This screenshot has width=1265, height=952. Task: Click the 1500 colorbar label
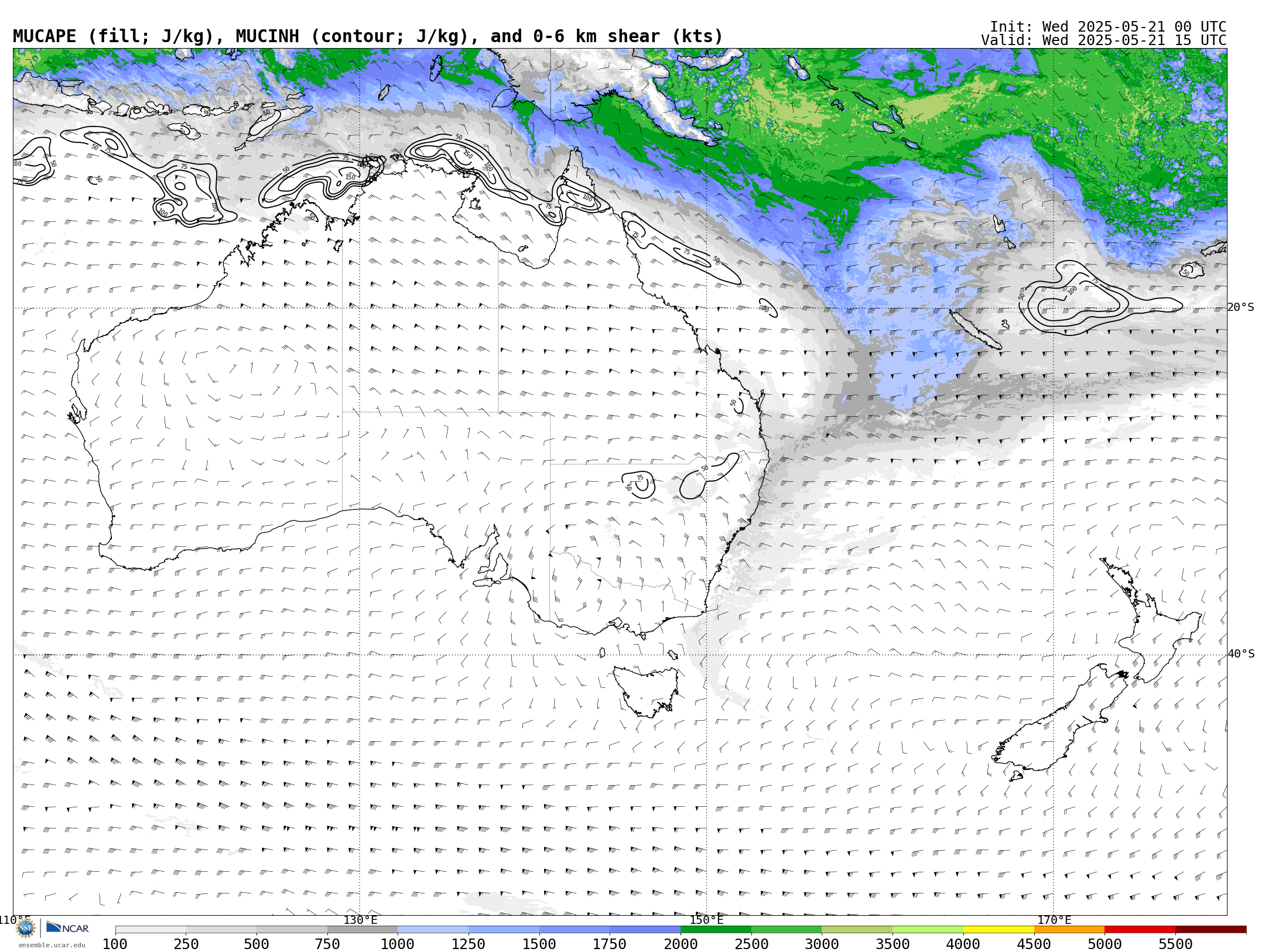pos(539,944)
